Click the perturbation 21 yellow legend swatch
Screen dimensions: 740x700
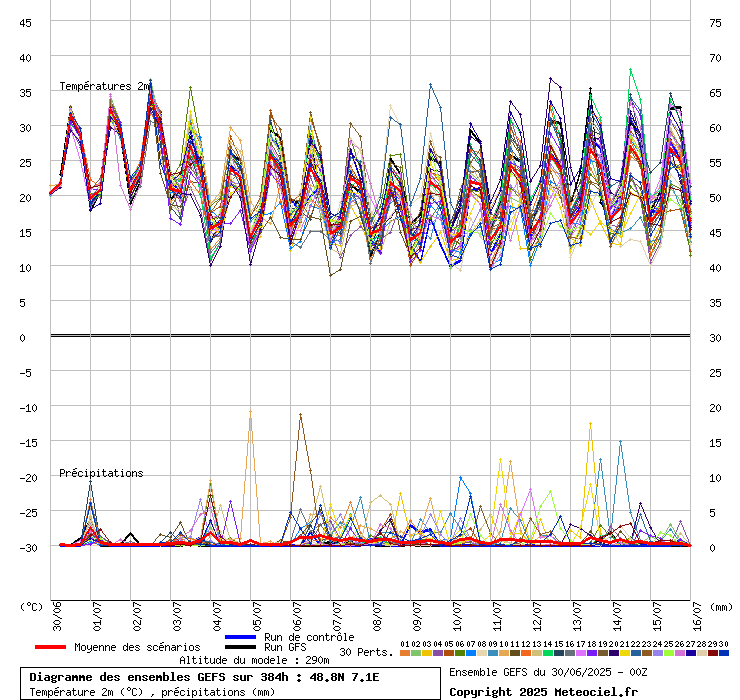point(625,653)
